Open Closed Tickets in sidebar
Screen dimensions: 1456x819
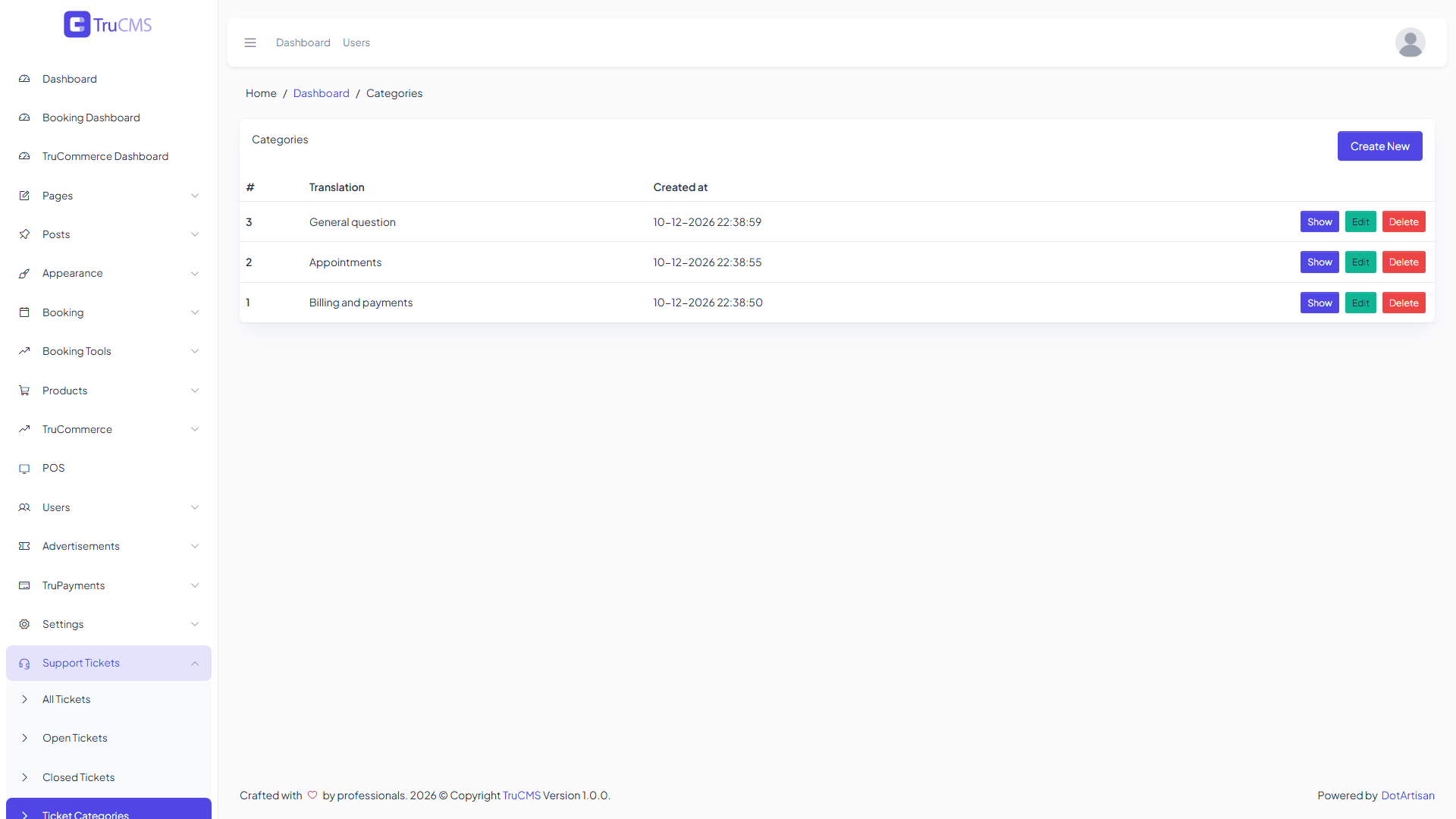pyautogui.click(x=108, y=777)
